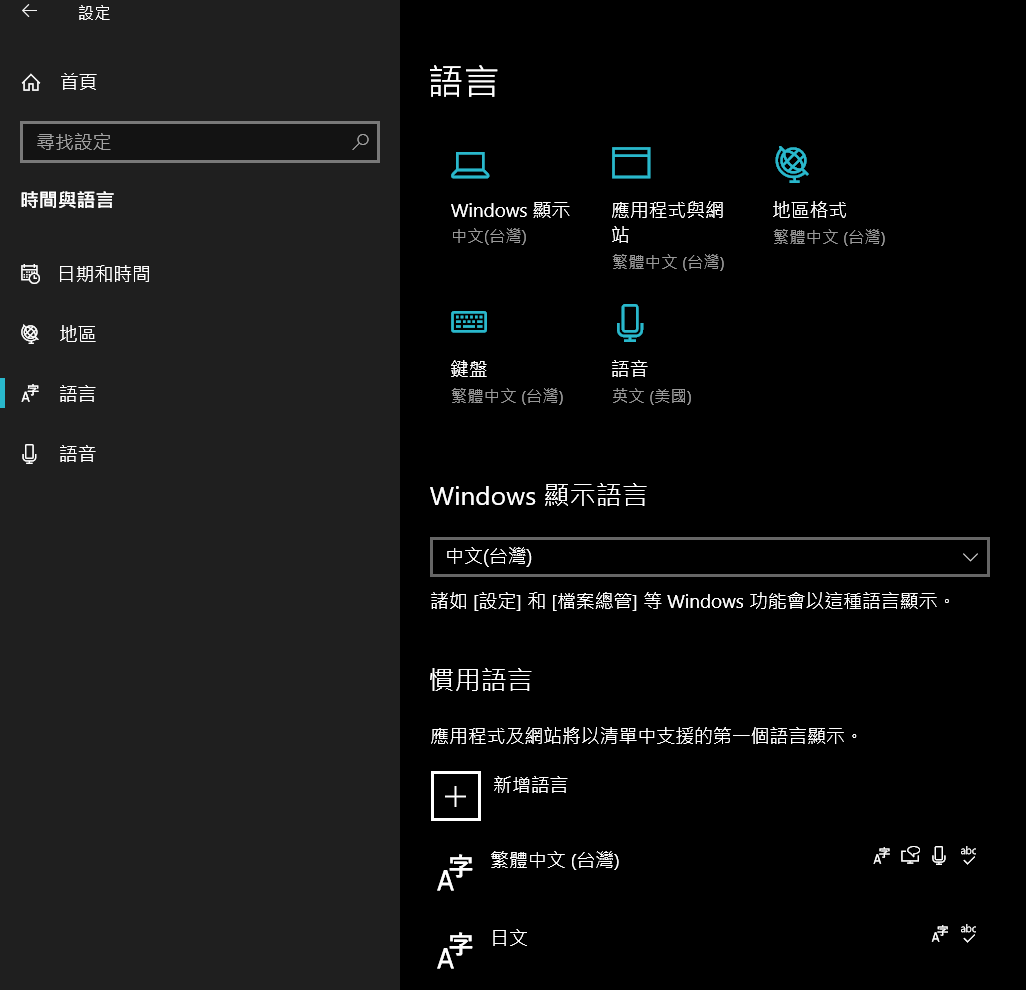Open 首頁 home icon
Screen dimensions: 1026x990
tap(31, 82)
